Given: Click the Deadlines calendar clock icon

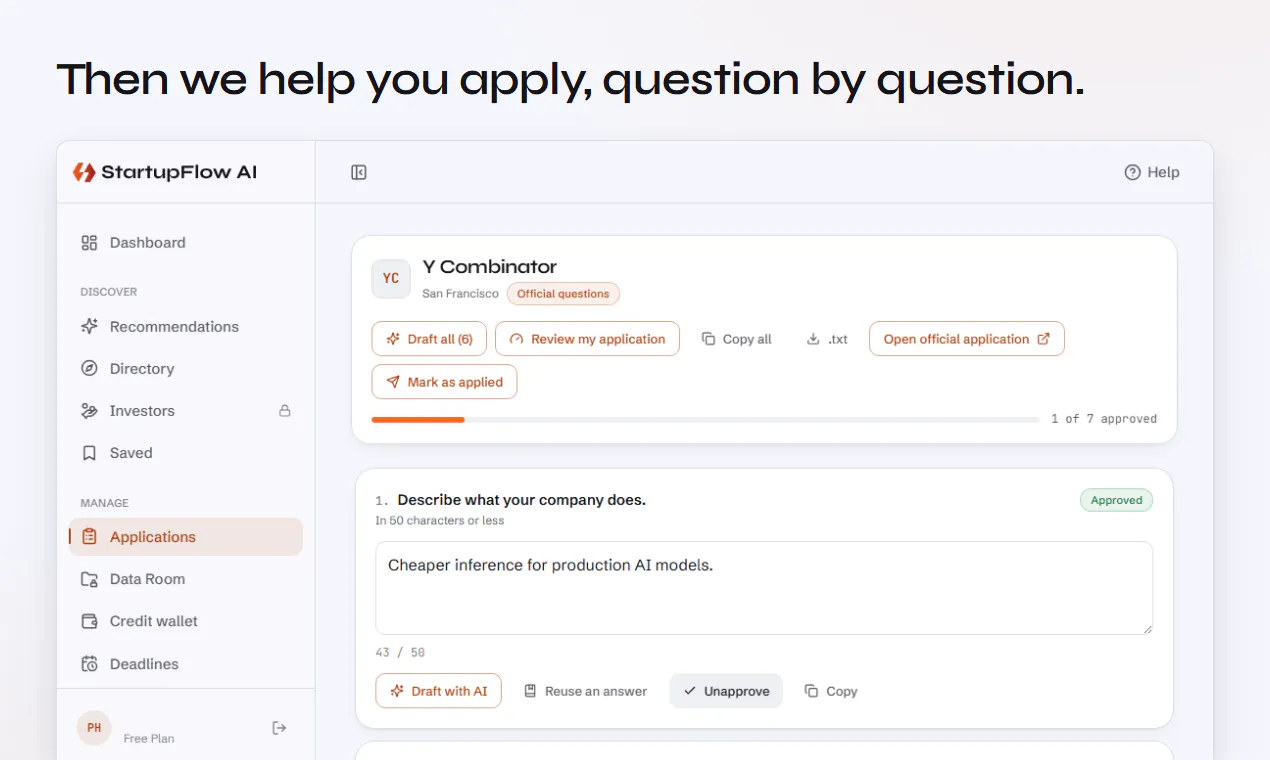Looking at the screenshot, I should pos(89,664).
